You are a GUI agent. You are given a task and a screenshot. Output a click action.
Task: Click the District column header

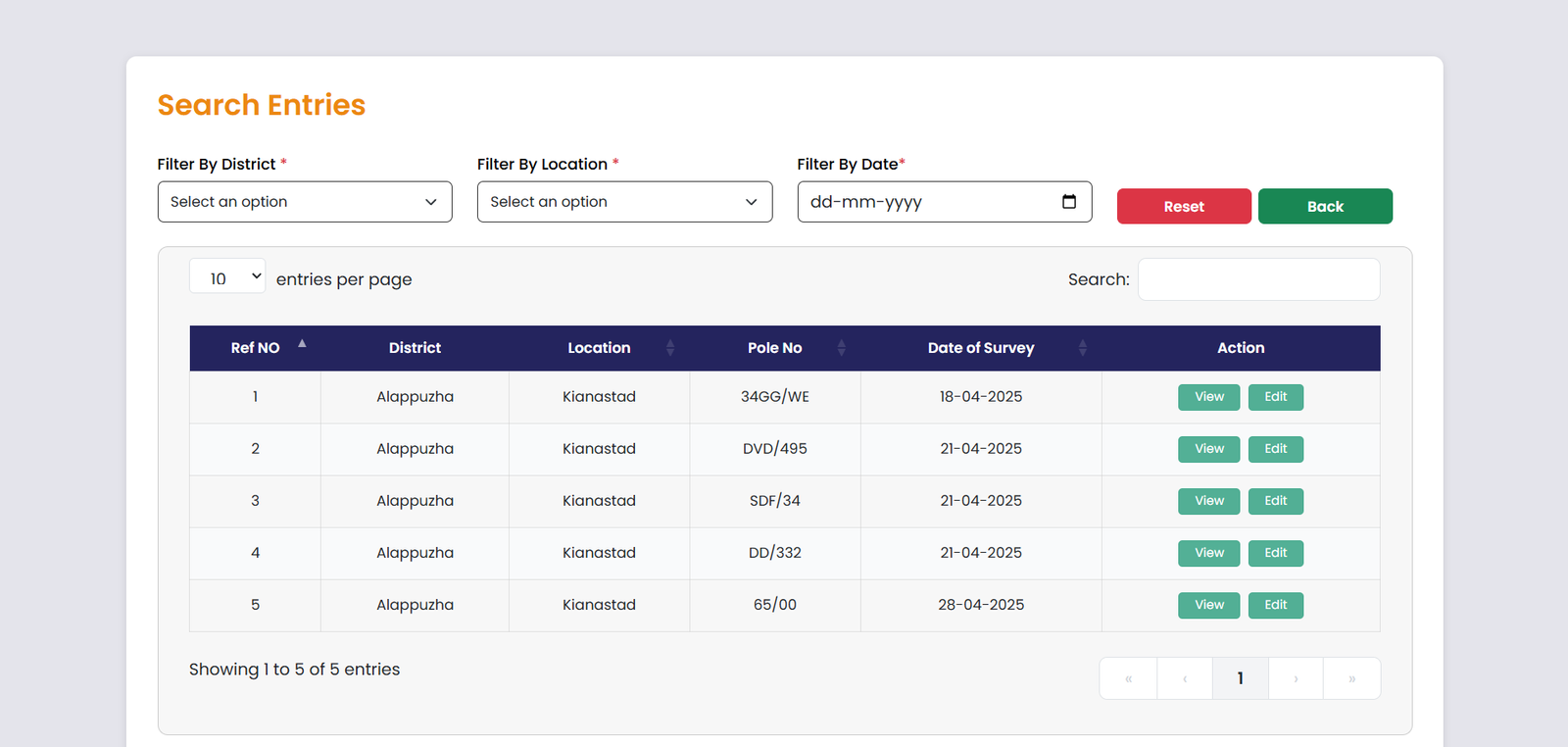[x=415, y=348]
